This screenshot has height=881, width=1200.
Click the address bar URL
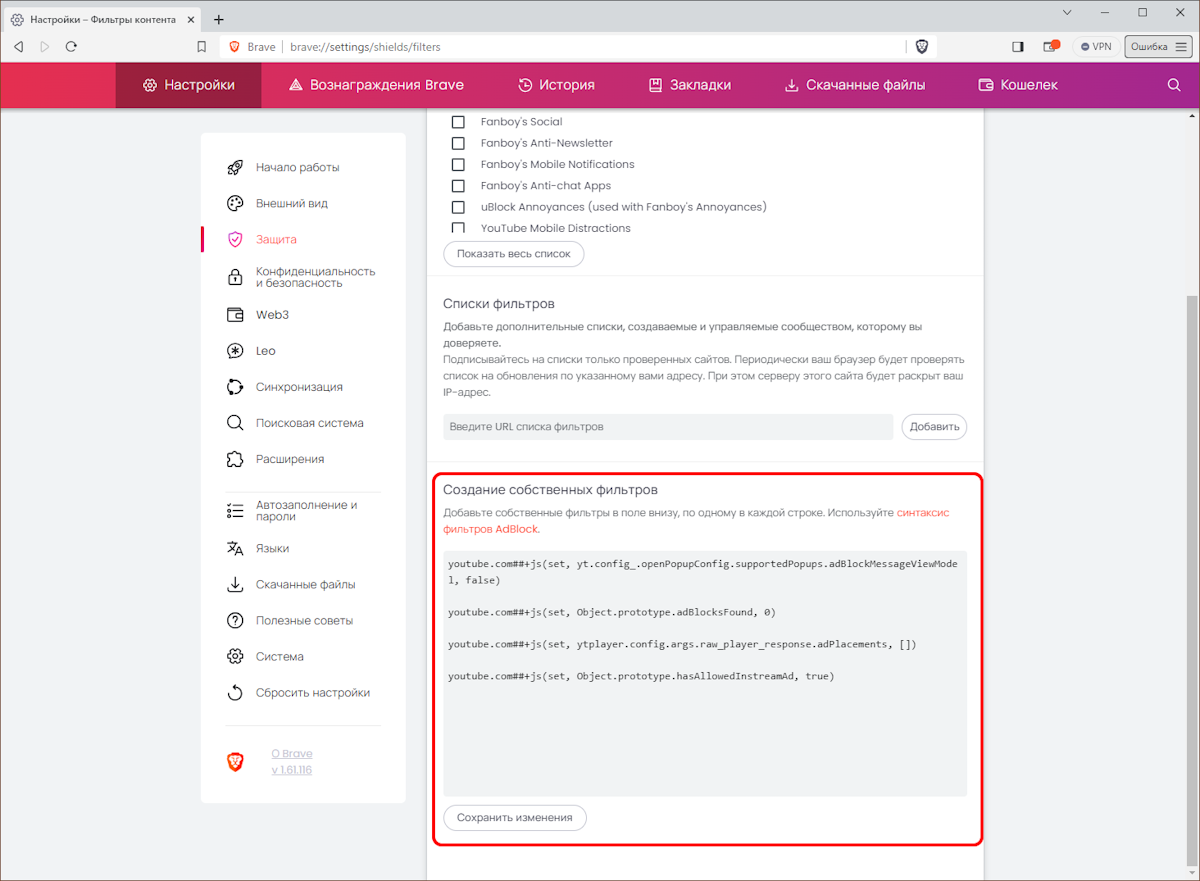point(364,47)
